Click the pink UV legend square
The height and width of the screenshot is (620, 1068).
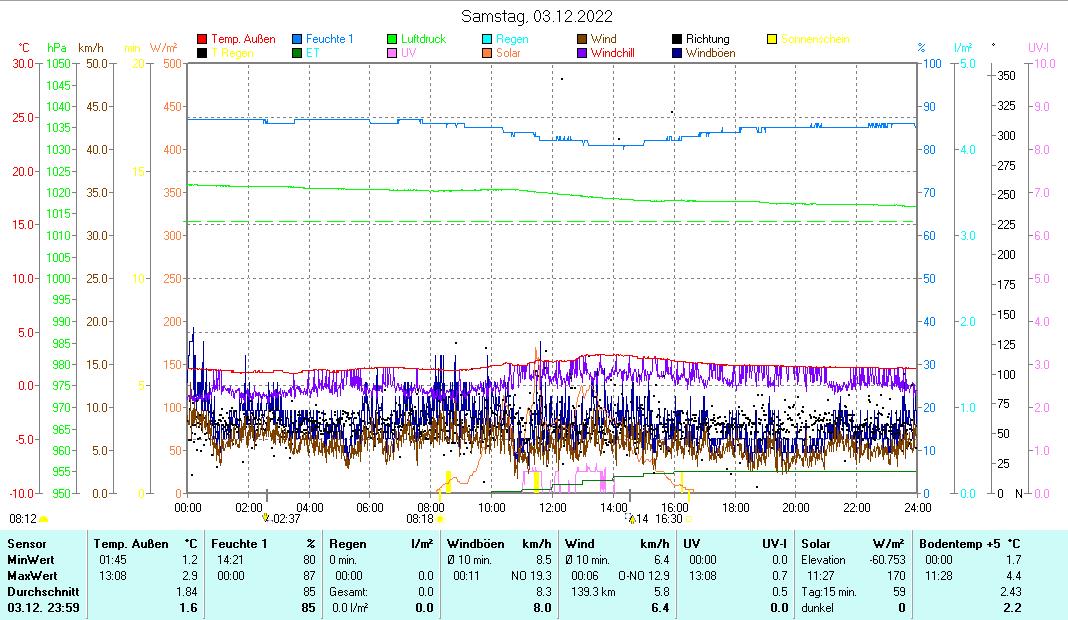(x=393, y=53)
